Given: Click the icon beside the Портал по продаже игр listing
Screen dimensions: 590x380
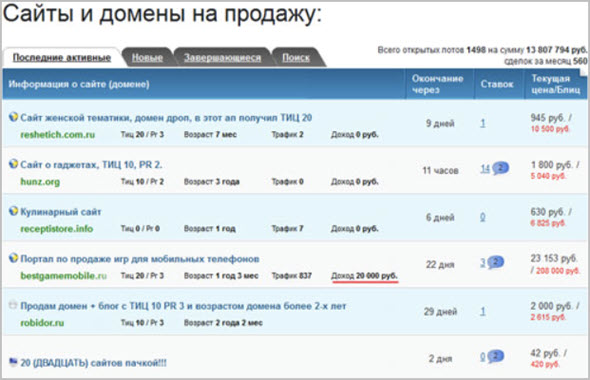Looking at the screenshot, I should coord(13,258).
